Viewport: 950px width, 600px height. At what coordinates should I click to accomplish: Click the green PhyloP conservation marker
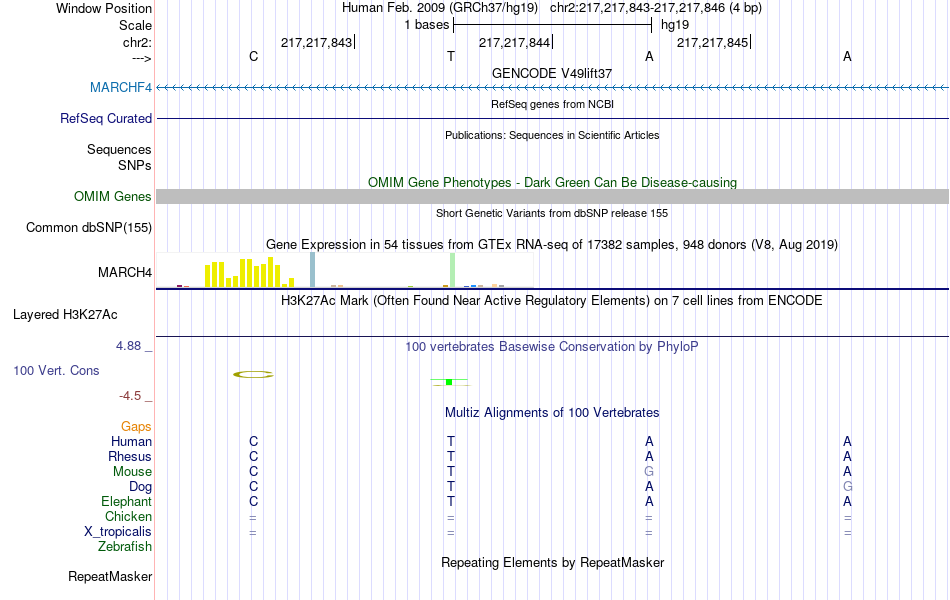click(449, 382)
